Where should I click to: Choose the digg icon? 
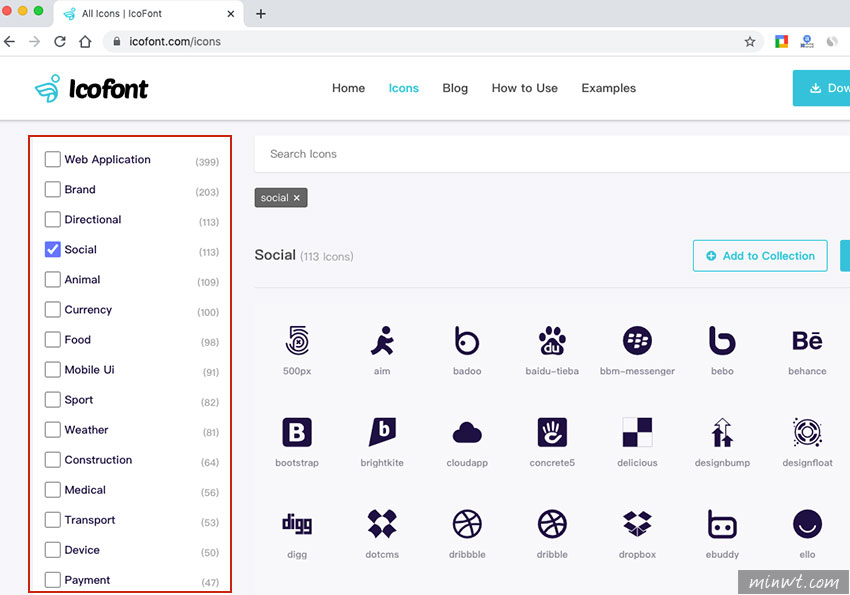[297, 524]
